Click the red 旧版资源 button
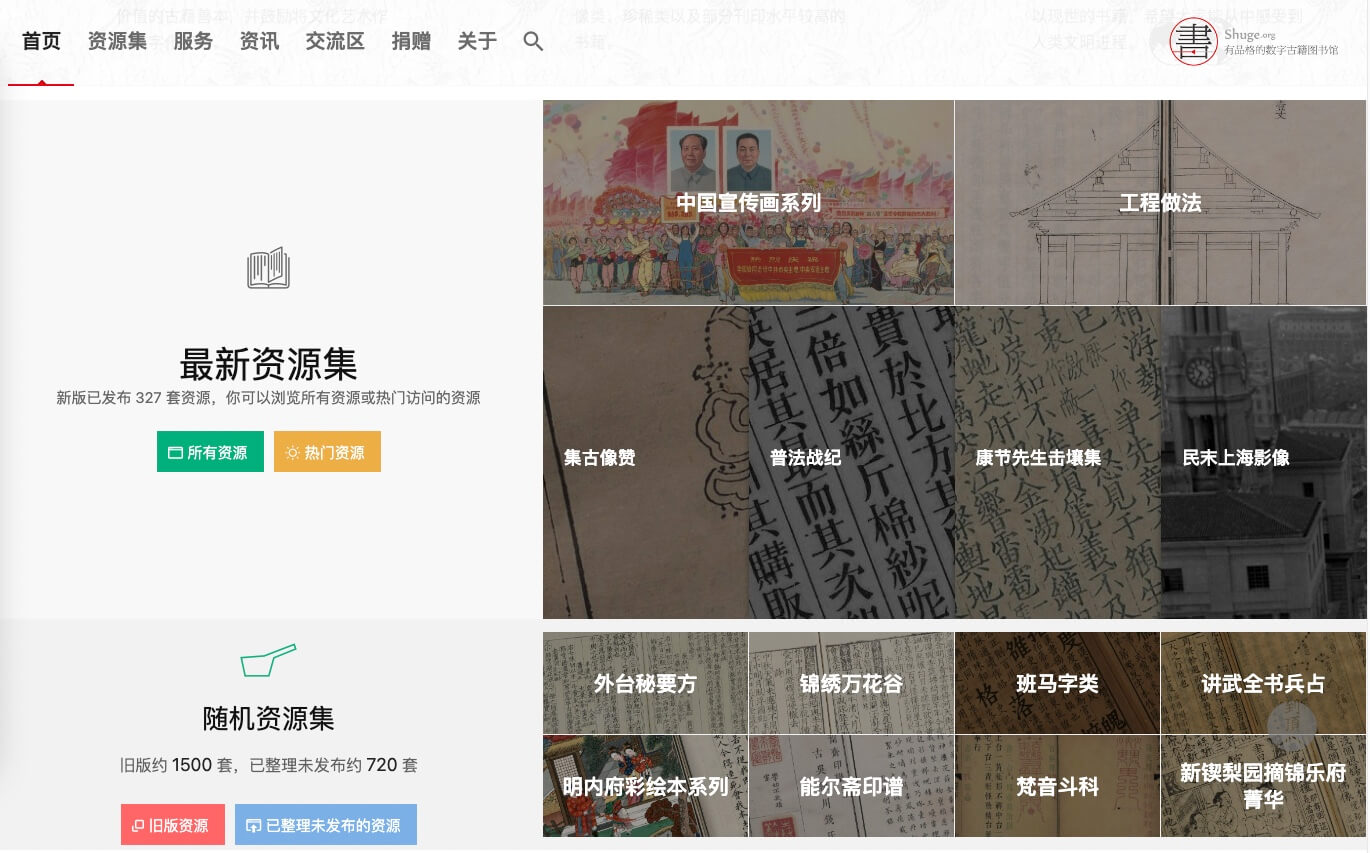 (173, 825)
